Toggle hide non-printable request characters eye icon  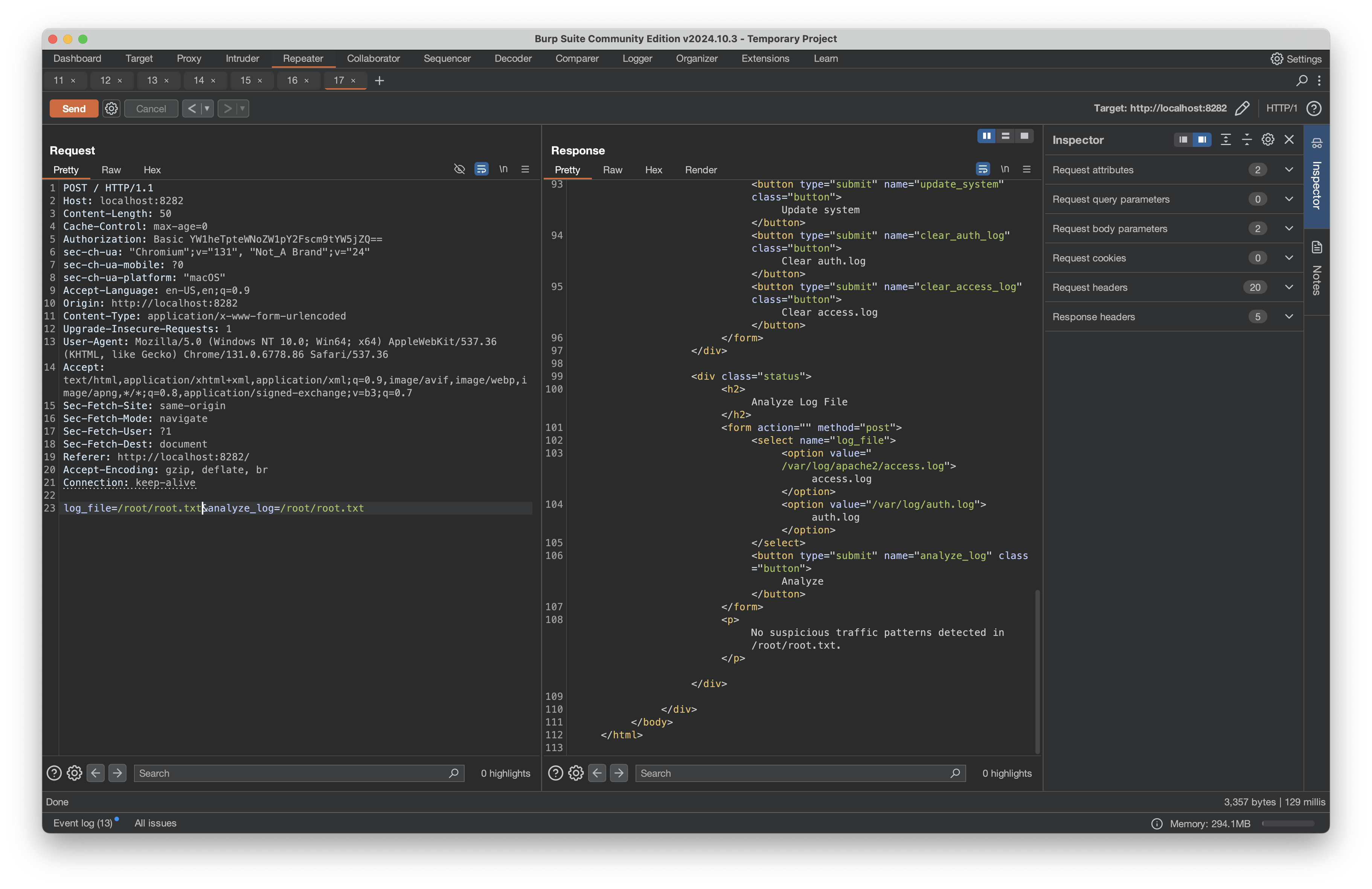(x=459, y=169)
